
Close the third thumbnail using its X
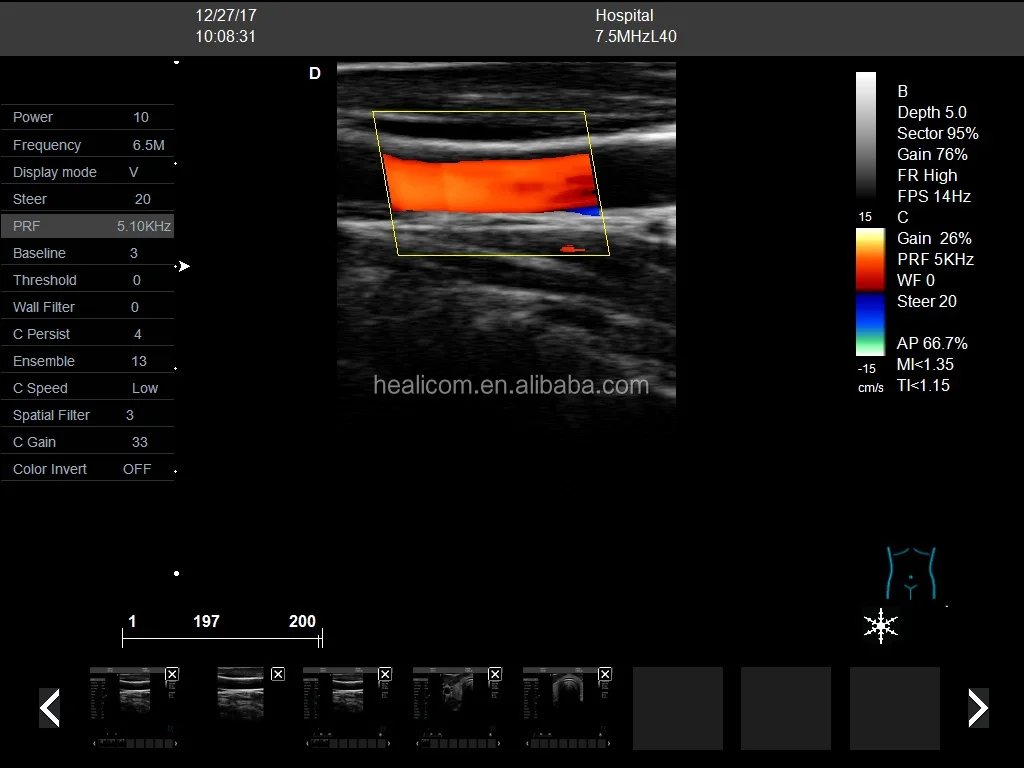[x=385, y=675]
